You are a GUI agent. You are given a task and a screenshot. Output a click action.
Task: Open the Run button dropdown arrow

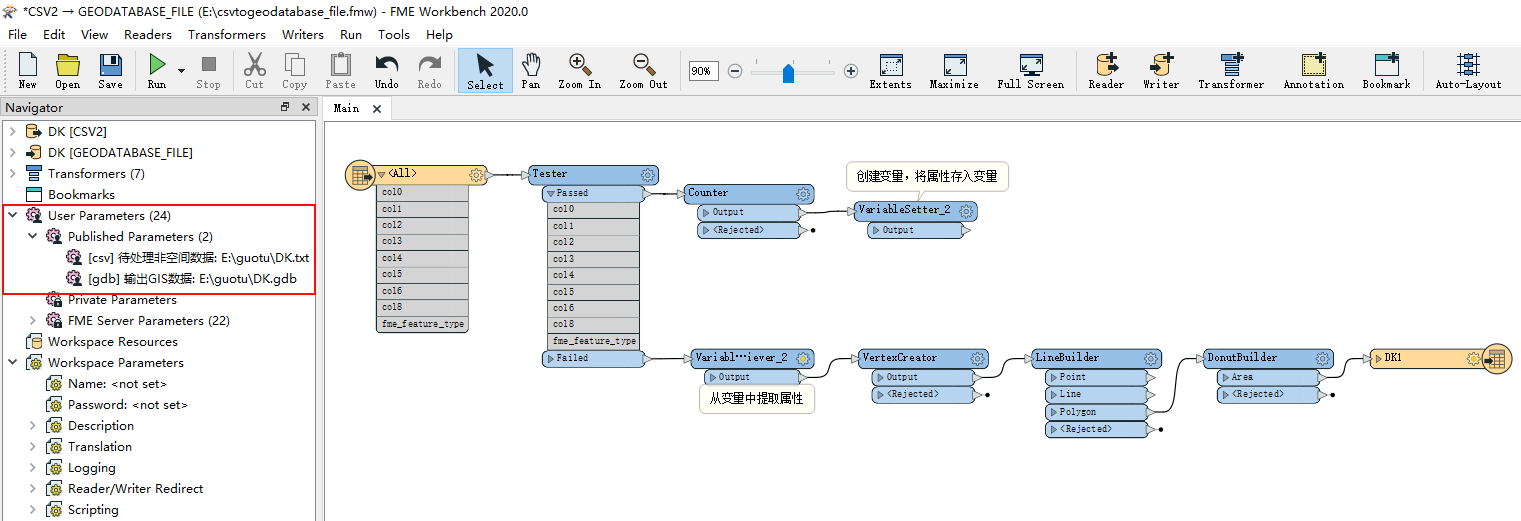point(181,70)
